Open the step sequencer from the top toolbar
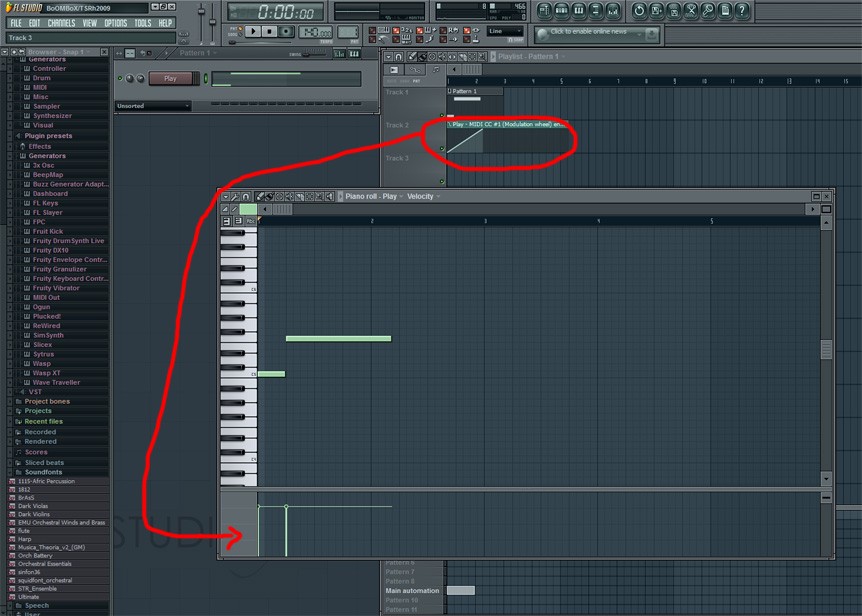Viewport: 862px width, 616px height. [x=561, y=10]
